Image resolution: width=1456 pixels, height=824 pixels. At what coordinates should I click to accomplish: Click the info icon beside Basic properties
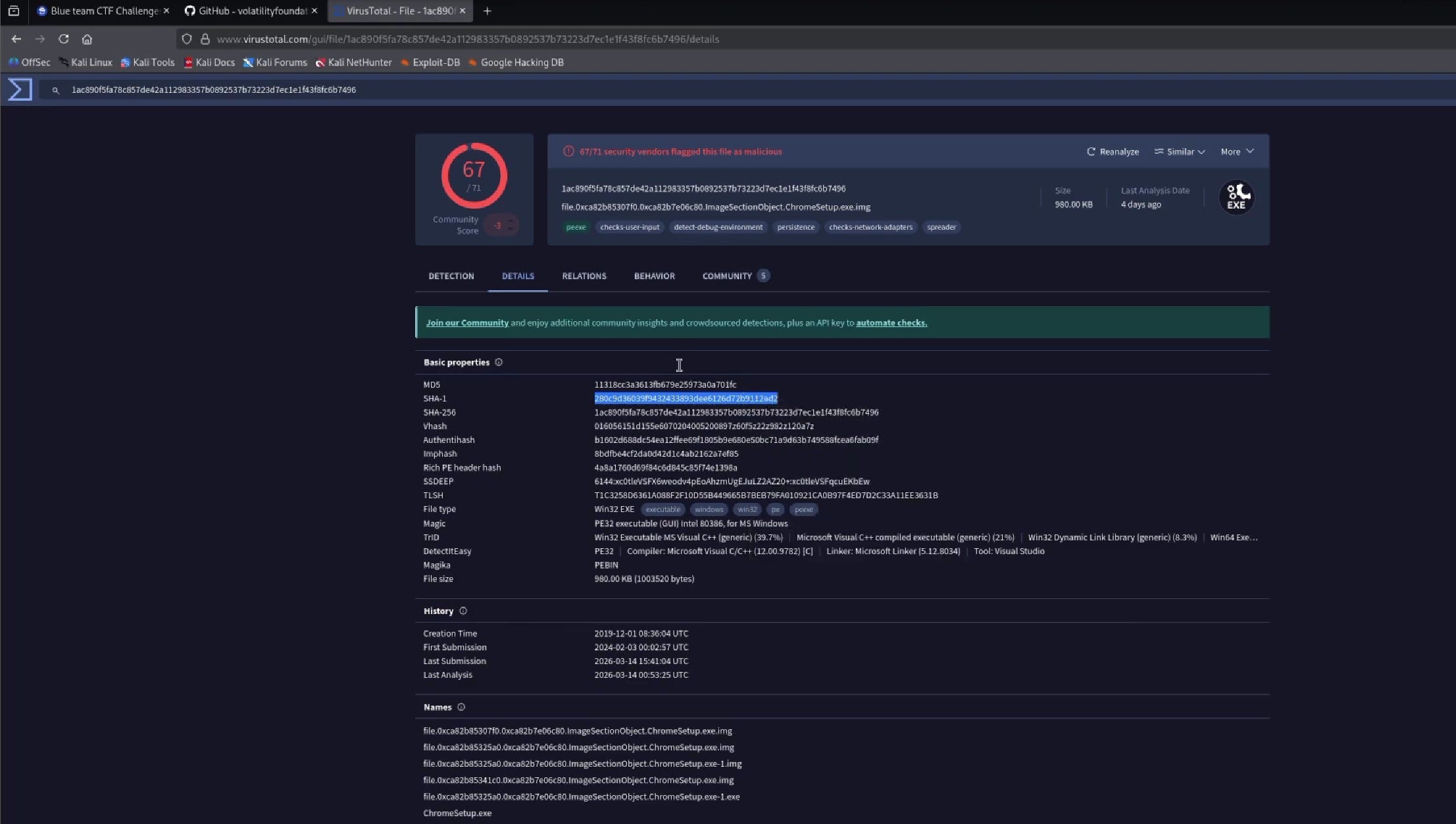(499, 363)
